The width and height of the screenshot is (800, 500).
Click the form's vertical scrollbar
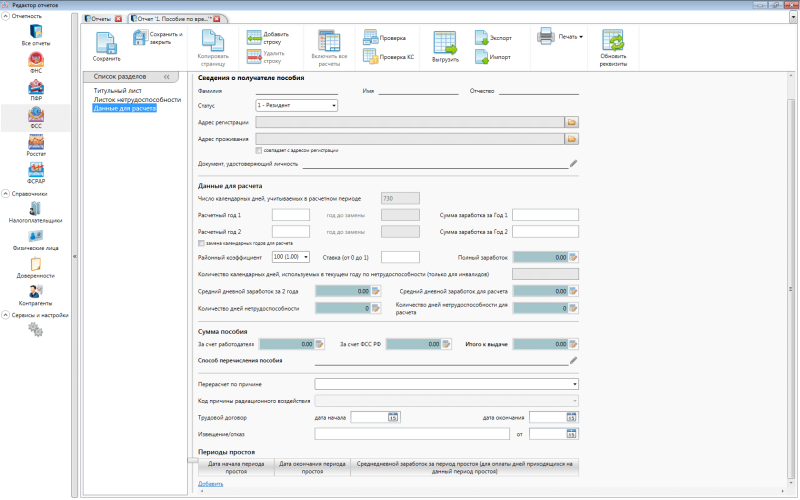coord(793,289)
